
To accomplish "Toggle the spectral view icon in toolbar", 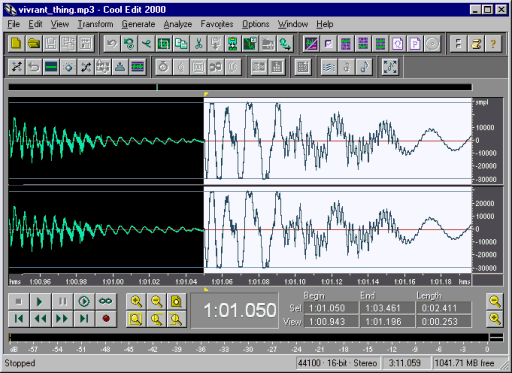I will tap(311, 44).
